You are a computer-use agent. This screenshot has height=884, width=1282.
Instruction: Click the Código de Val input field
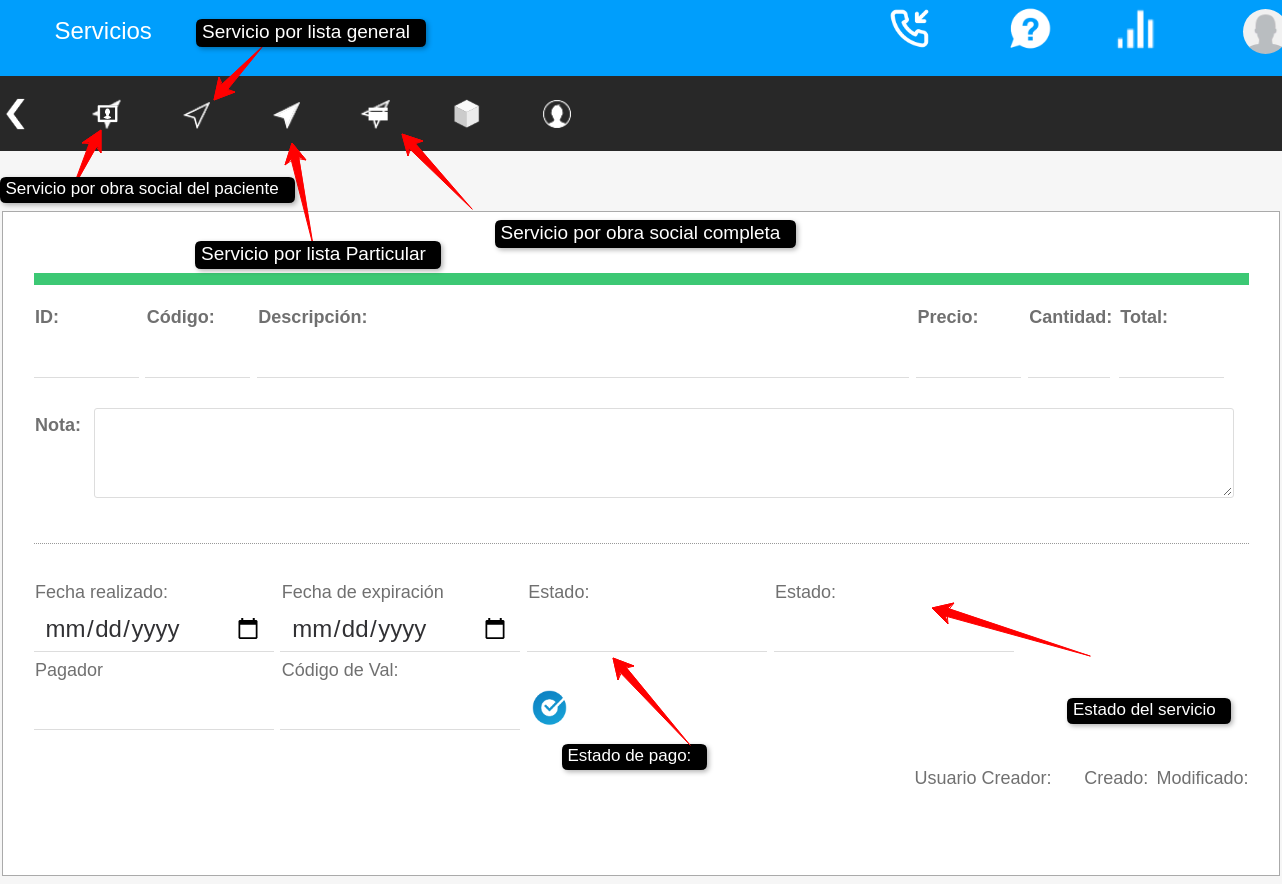399,709
